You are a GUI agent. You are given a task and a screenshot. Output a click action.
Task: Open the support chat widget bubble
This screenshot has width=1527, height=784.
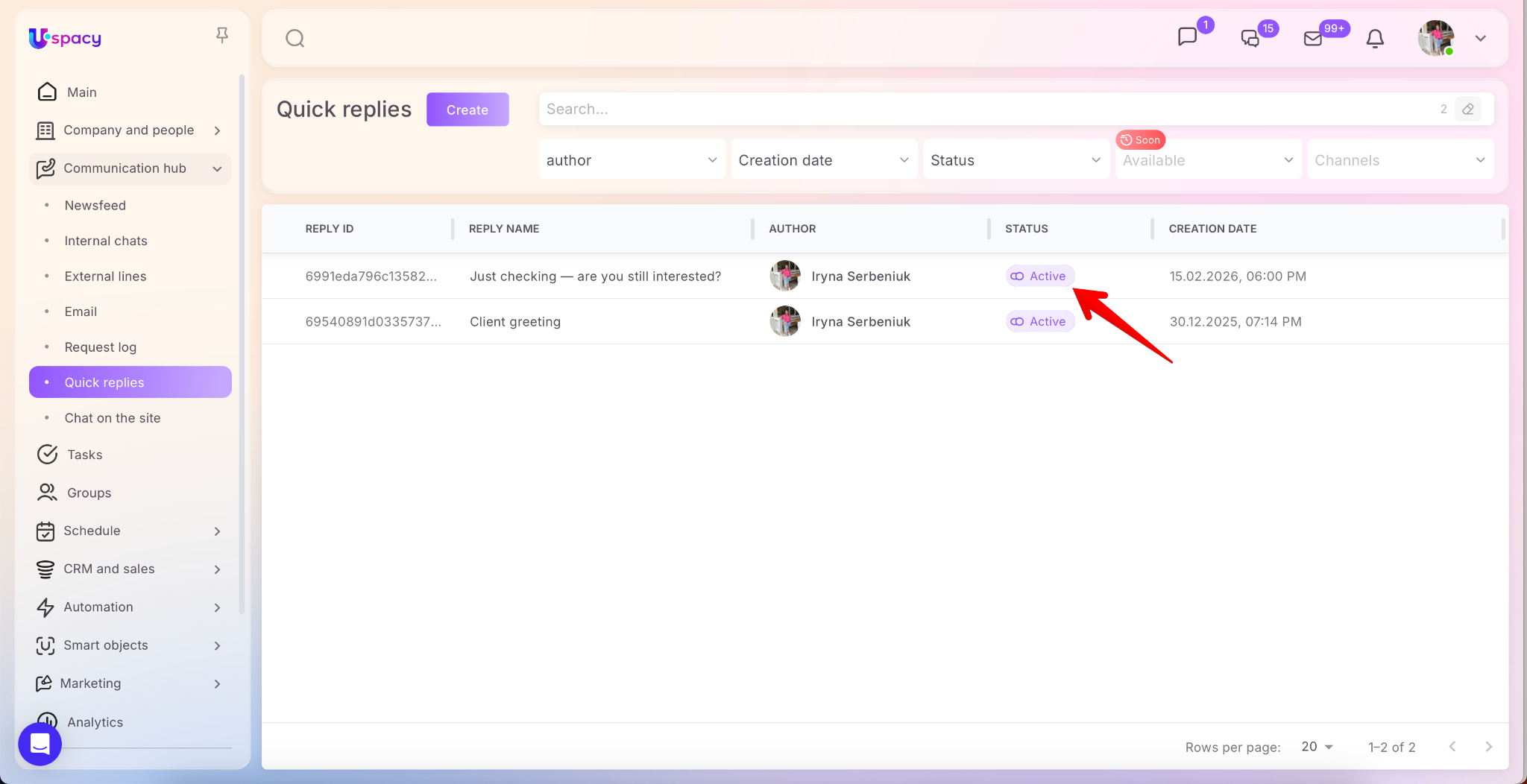click(x=40, y=744)
